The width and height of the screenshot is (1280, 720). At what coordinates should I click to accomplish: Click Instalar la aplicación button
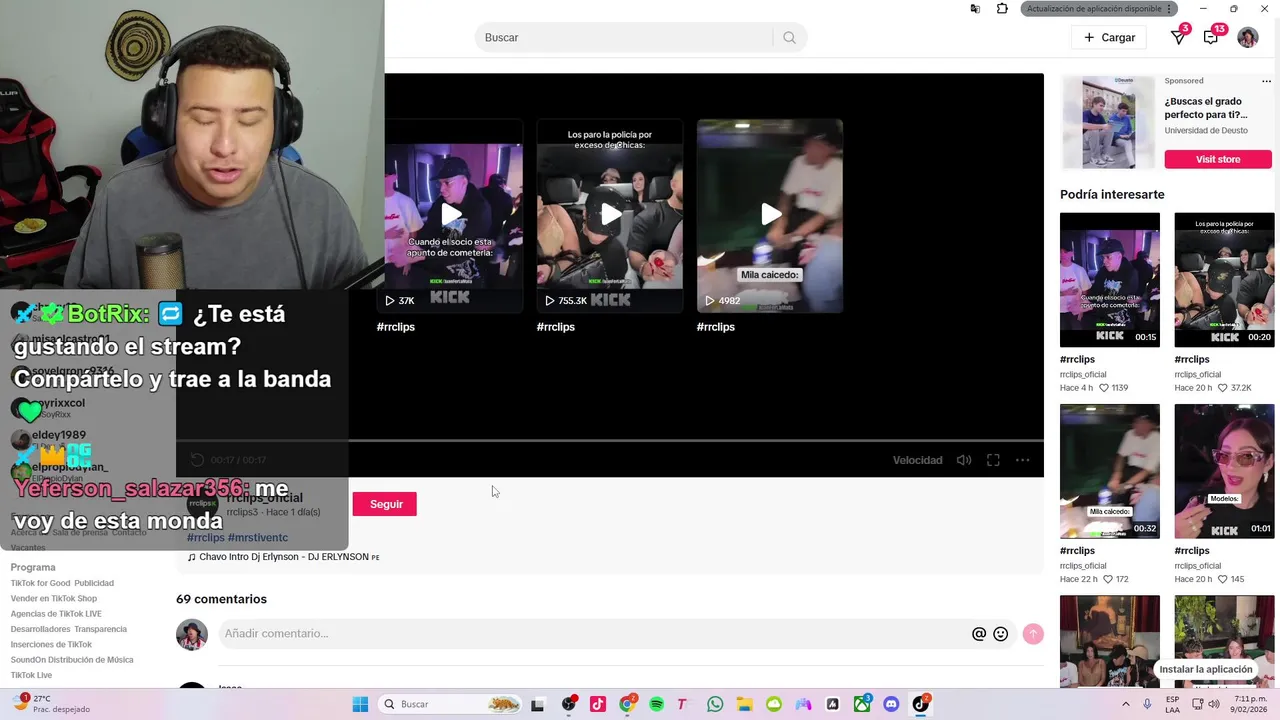pos(1206,669)
